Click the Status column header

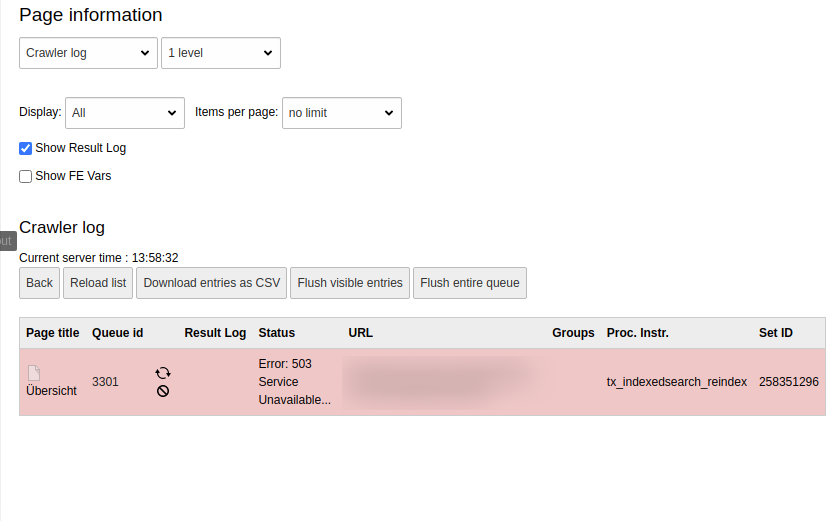(277, 333)
